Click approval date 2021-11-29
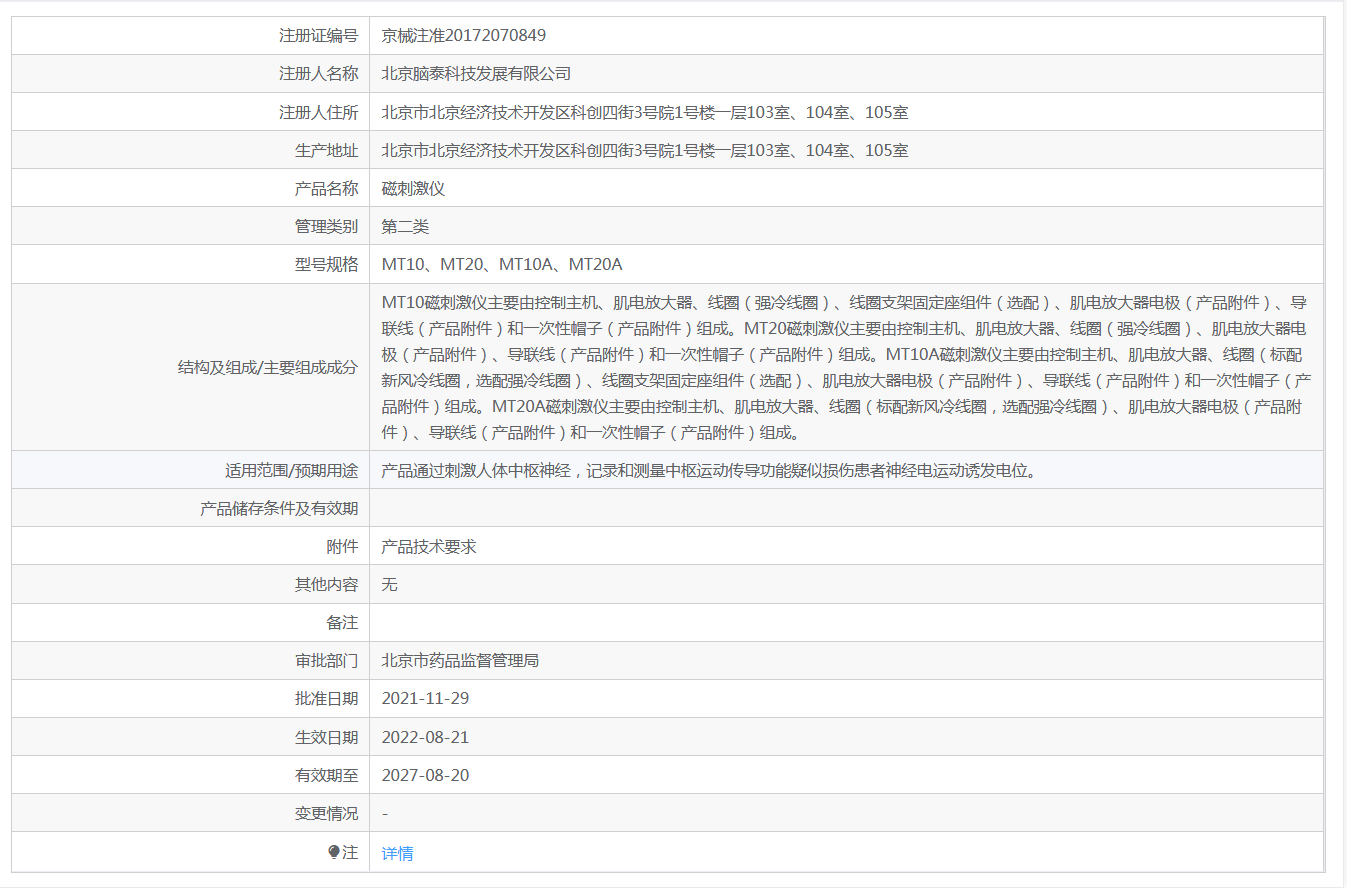 [x=425, y=699]
